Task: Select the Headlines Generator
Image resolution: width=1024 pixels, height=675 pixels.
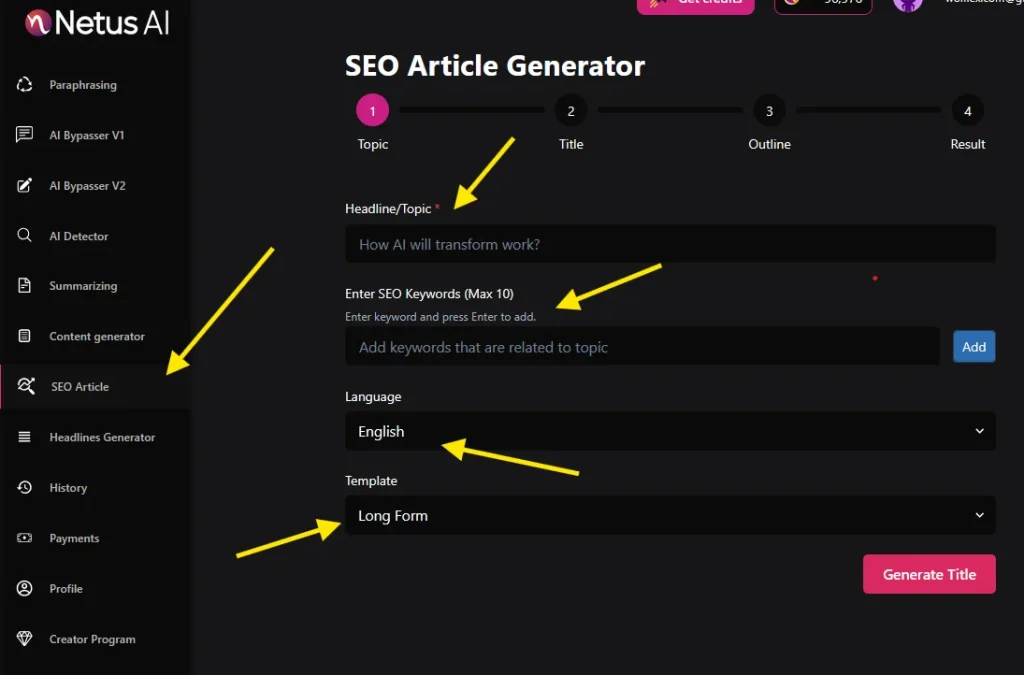Action: [101, 437]
